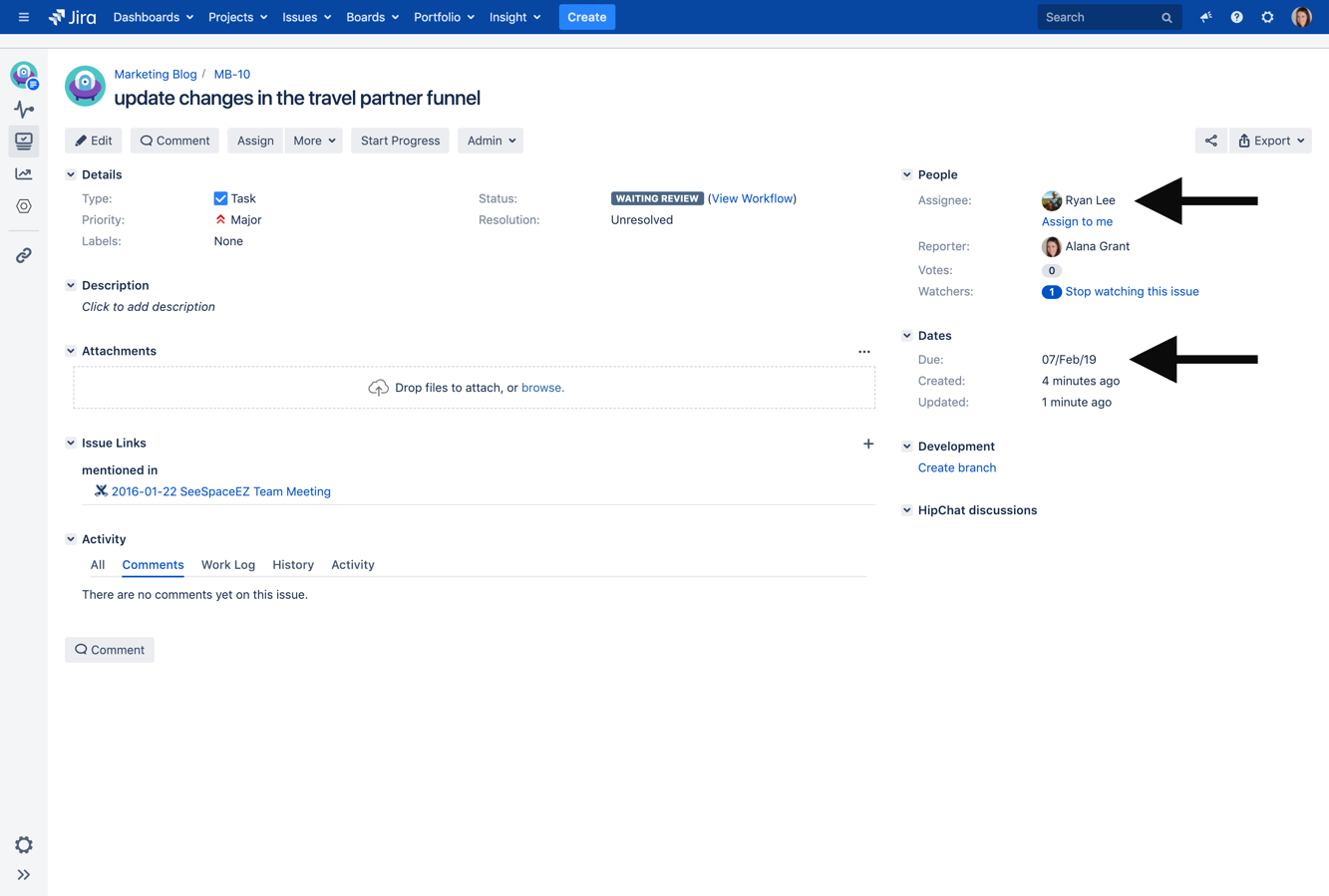Click the share icon button
Screen dimensions: 1329x896
(1210, 141)
